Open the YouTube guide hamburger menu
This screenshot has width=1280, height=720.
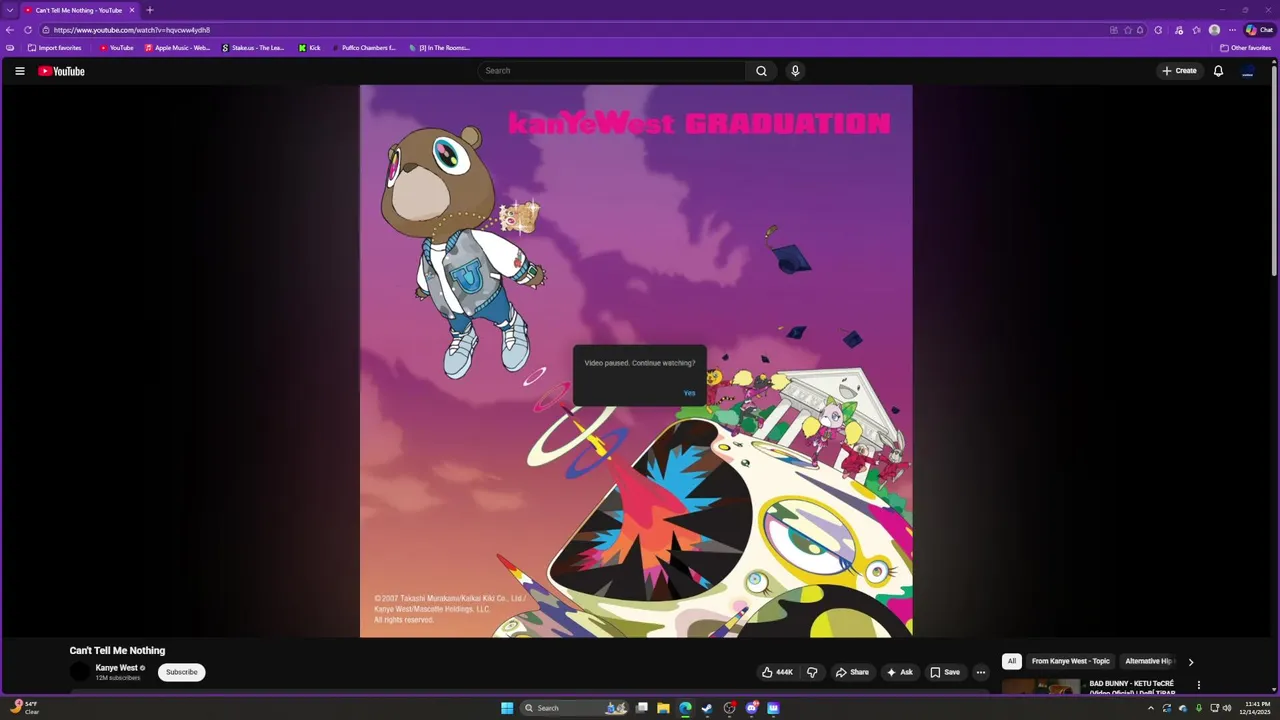(19, 71)
